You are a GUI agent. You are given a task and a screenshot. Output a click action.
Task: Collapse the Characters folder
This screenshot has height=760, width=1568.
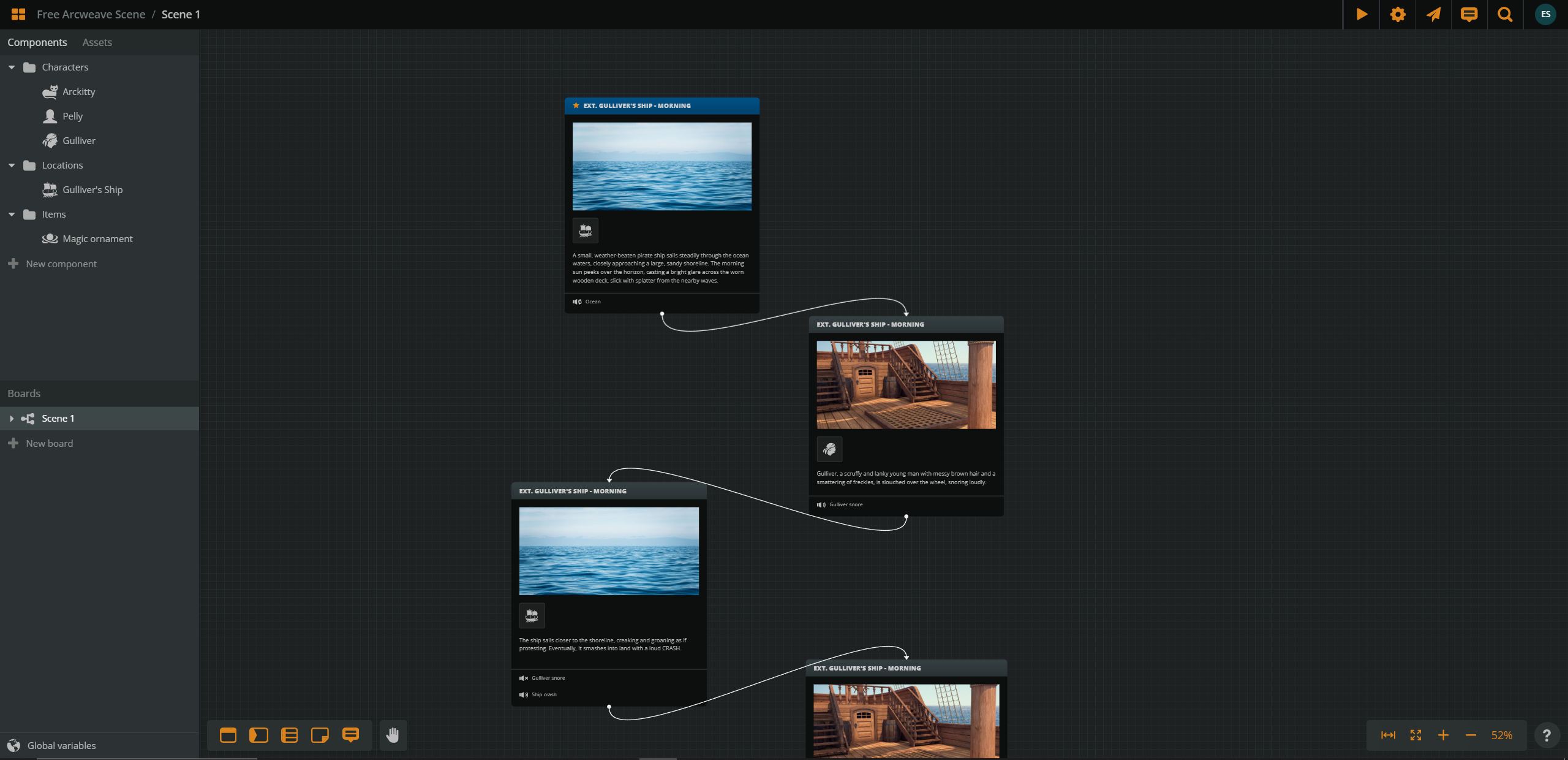[12, 67]
